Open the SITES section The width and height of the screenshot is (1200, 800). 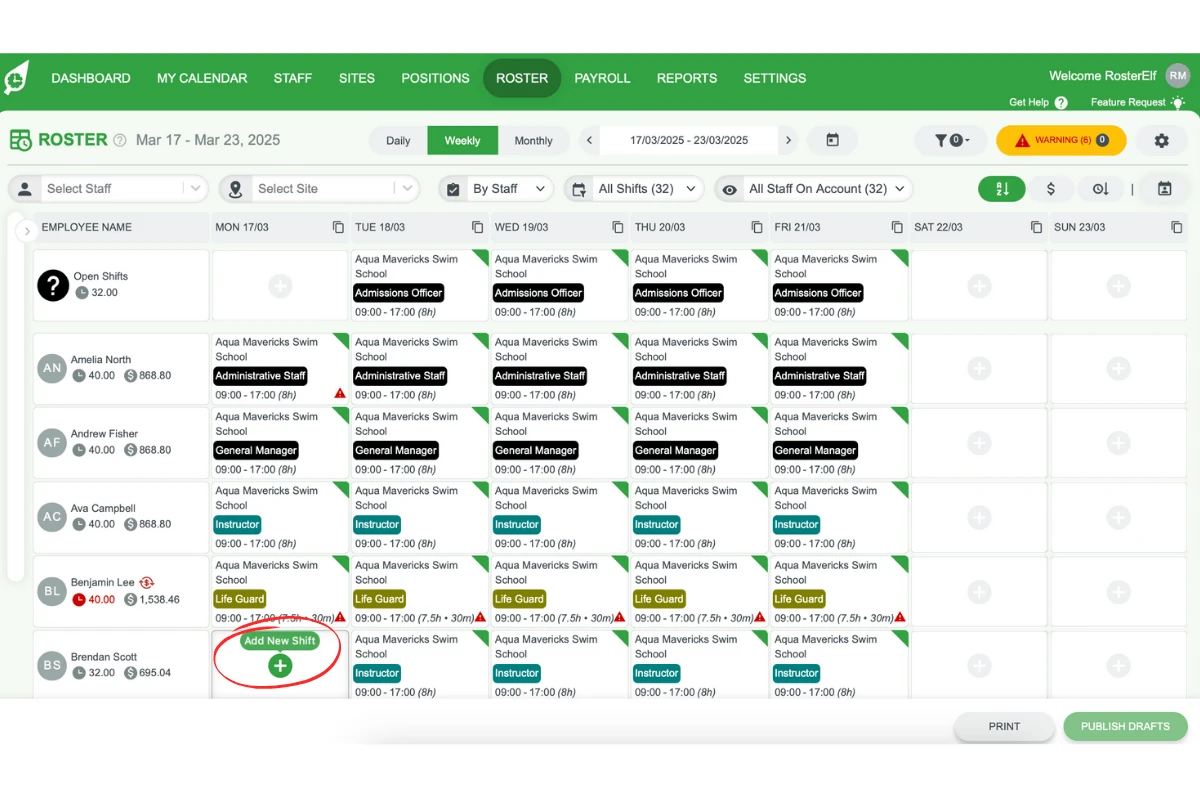click(357, 78)
